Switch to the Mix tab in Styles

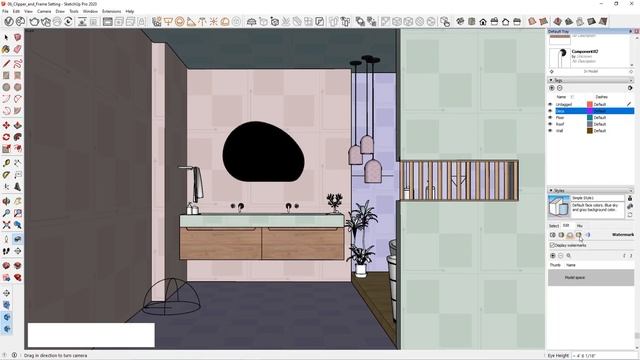coord(580,226)
